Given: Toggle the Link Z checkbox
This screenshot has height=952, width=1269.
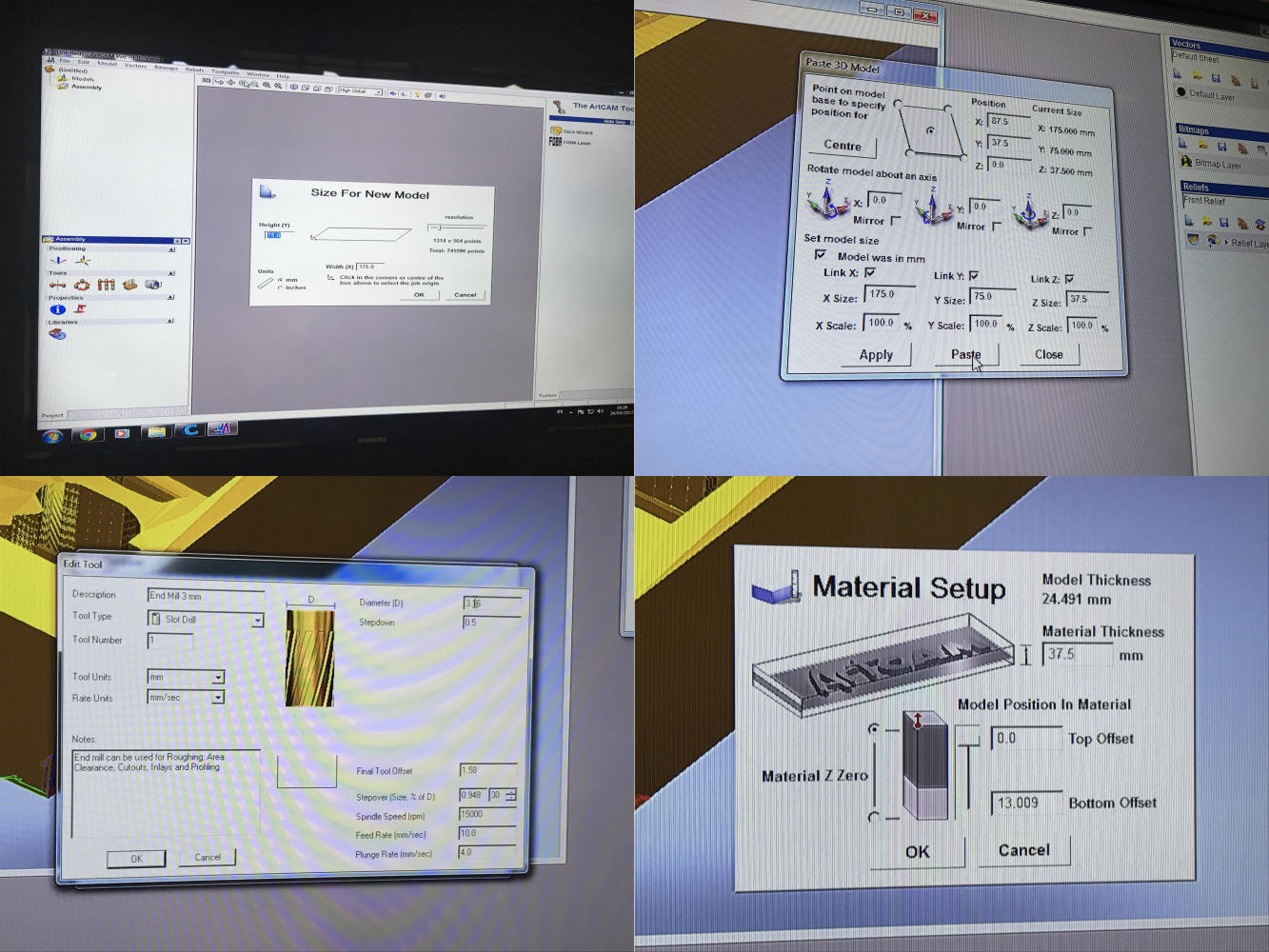Looking at the screenshot, I should (x=1069, y=279).
